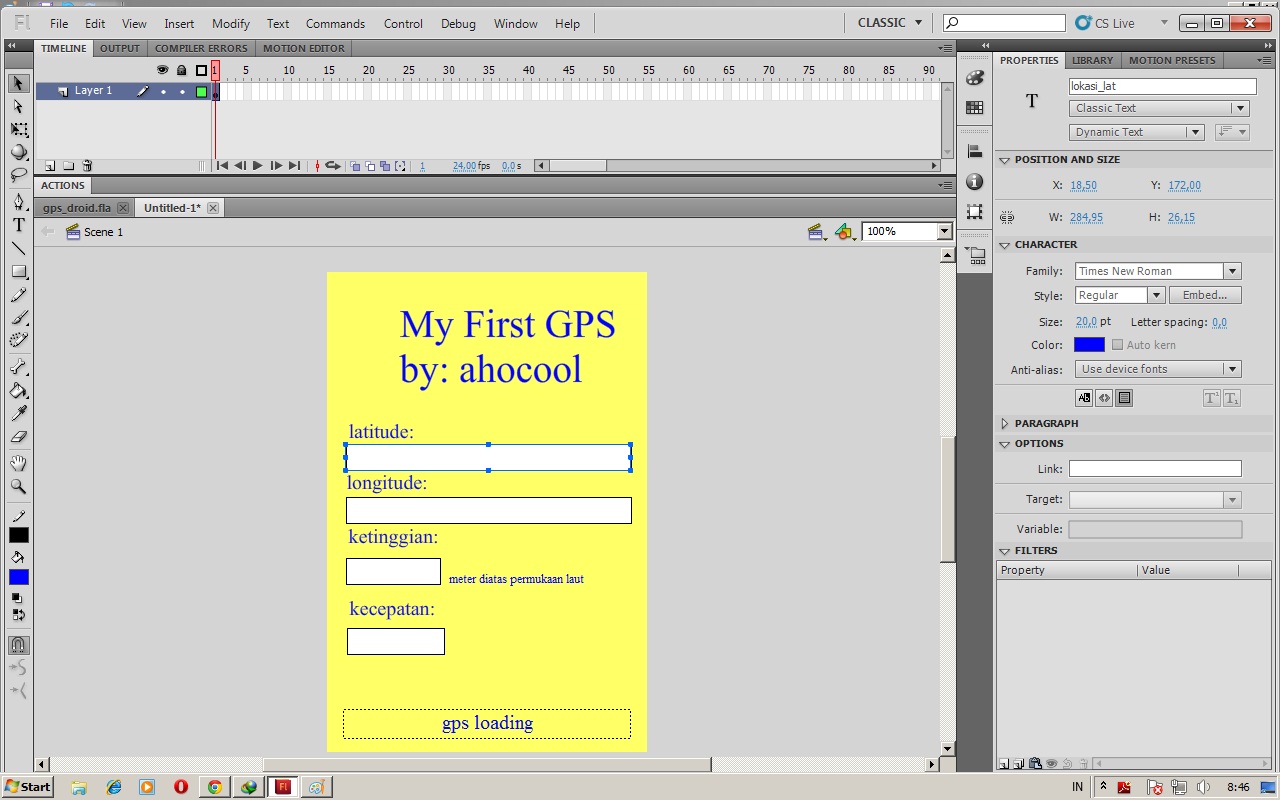Select the Hand tool
This screenshot has height=800, width=1280.
point(17,462)
